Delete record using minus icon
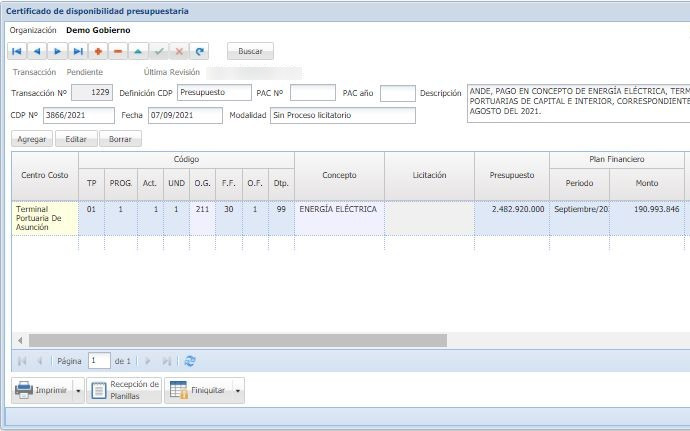The image size is (690, 431). (x=118, y=52)
